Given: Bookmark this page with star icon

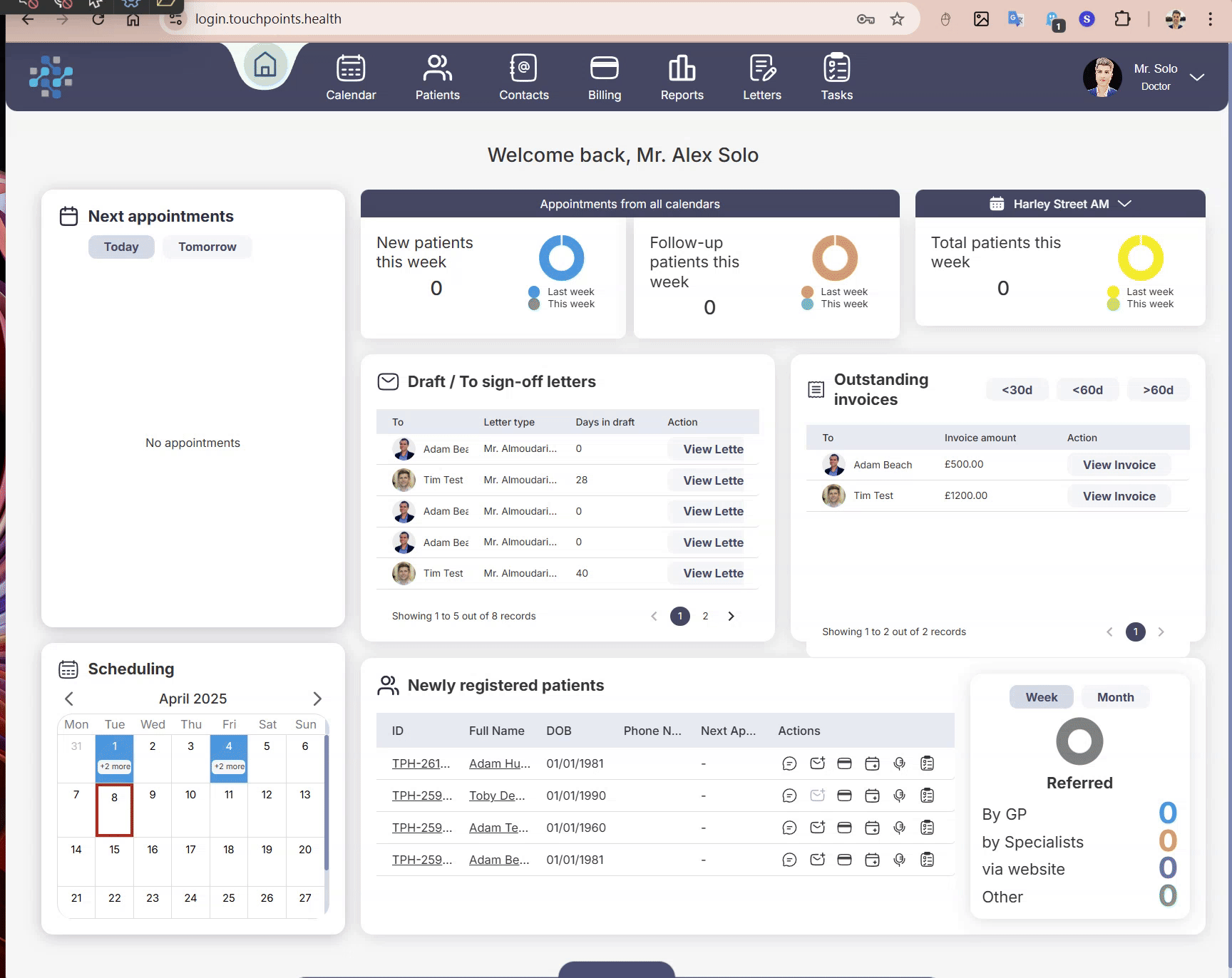Looking at the screenshot, I should pos(897,19).
